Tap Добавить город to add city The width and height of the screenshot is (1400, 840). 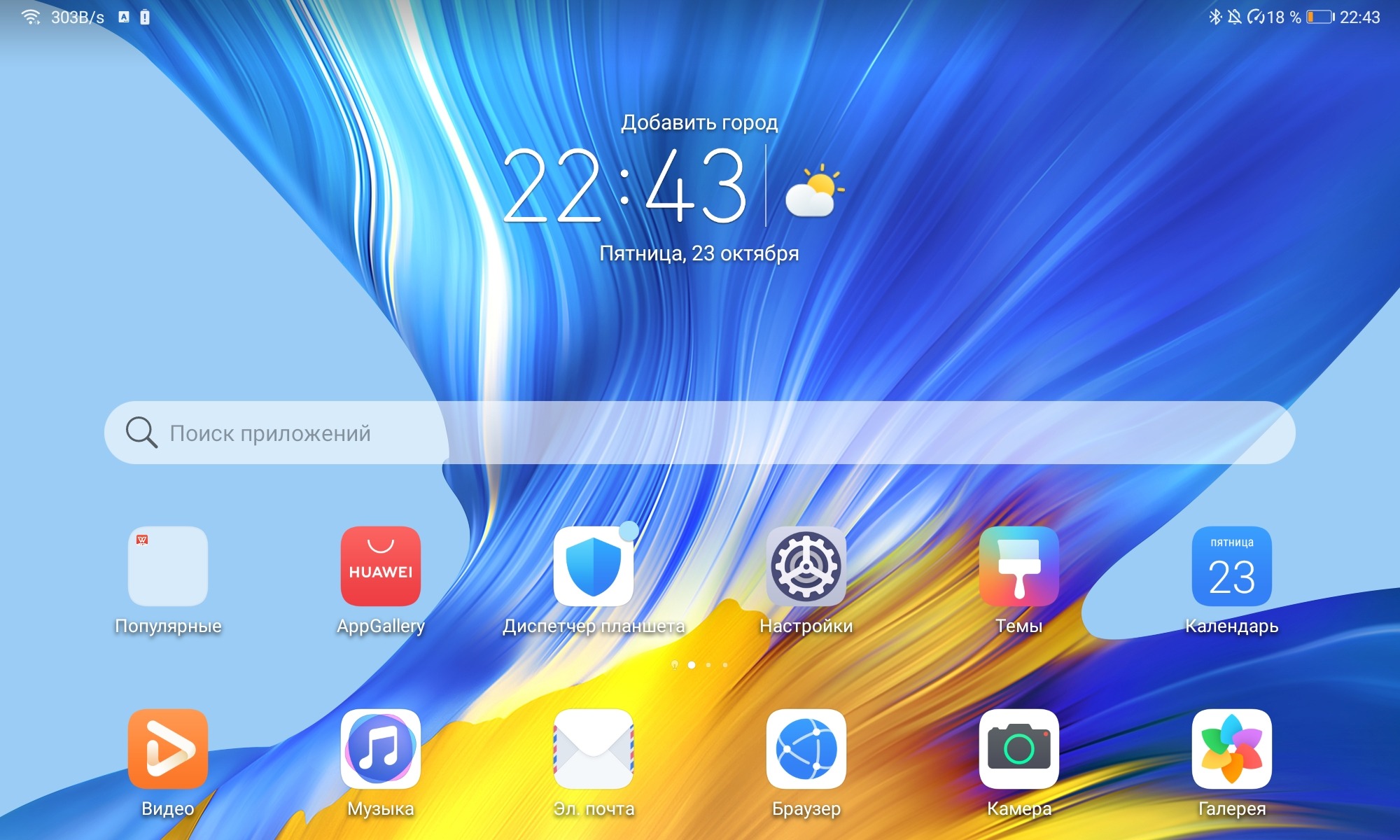pos(699,122)
